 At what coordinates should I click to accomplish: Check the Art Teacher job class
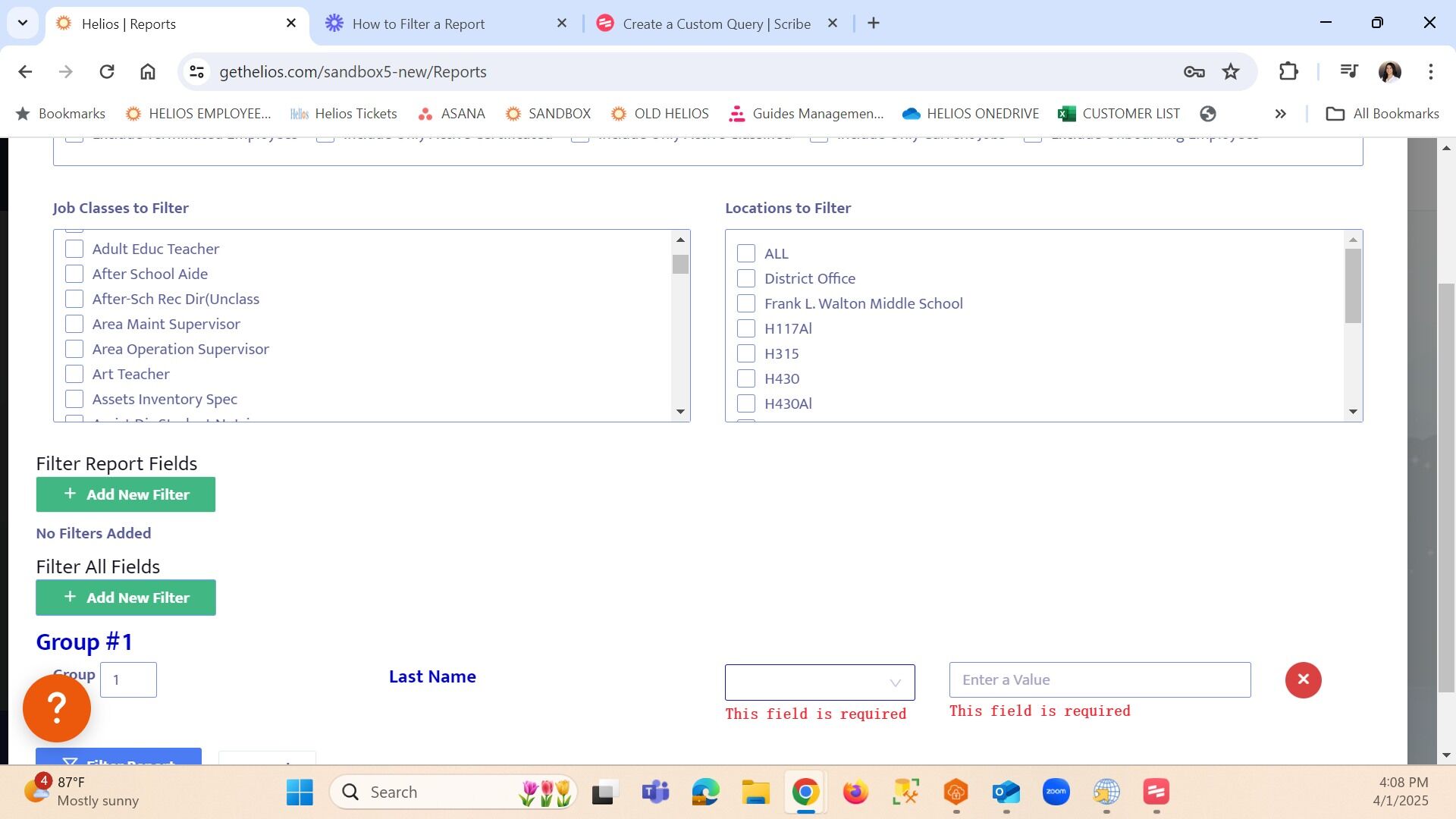(74, 375)
